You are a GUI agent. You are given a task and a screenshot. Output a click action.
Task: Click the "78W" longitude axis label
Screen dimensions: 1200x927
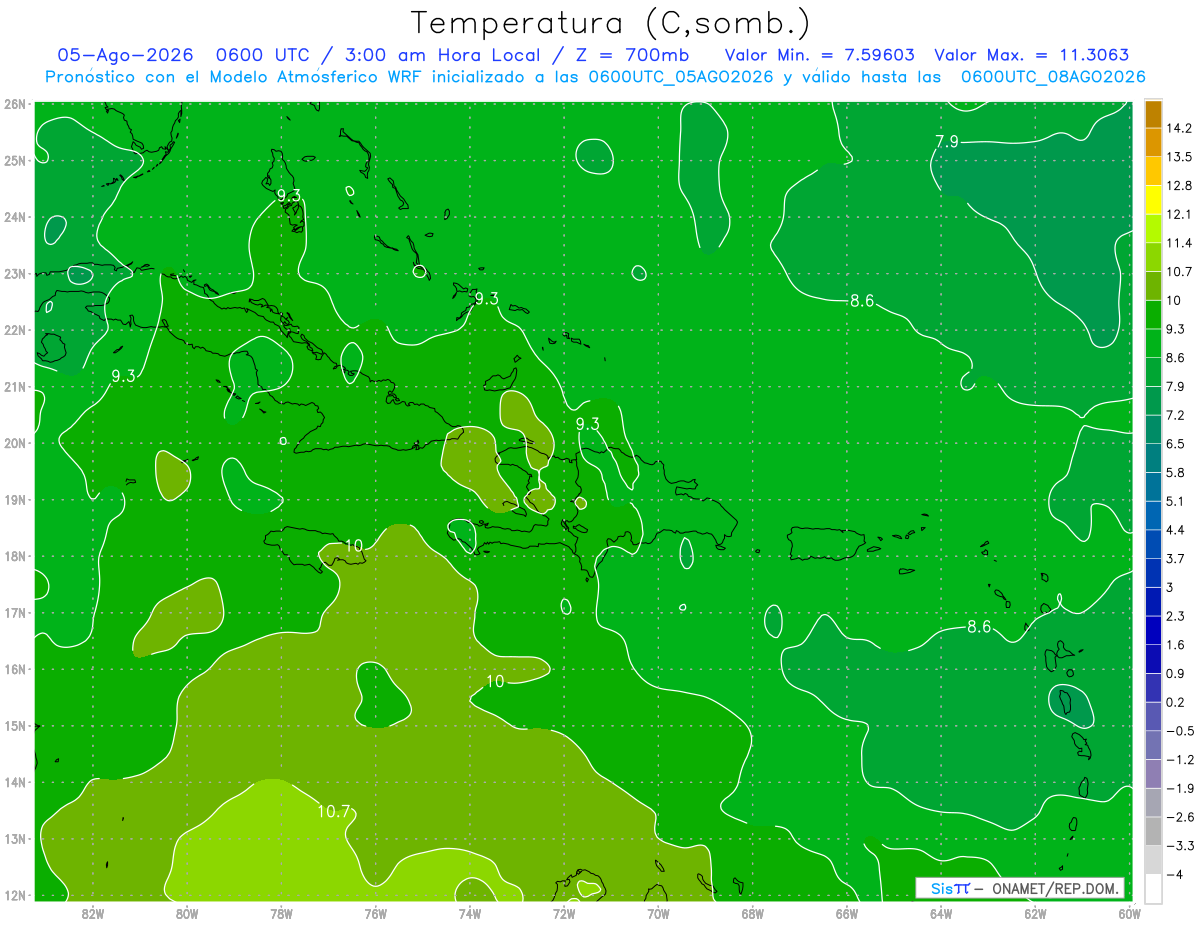281,912
